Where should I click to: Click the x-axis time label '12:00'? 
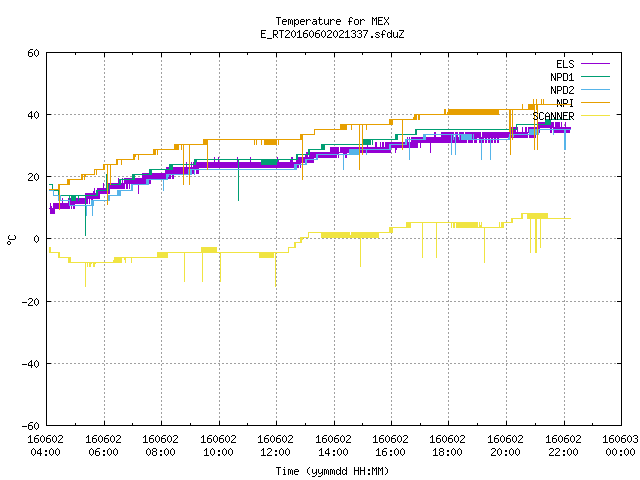pos(276,452)
